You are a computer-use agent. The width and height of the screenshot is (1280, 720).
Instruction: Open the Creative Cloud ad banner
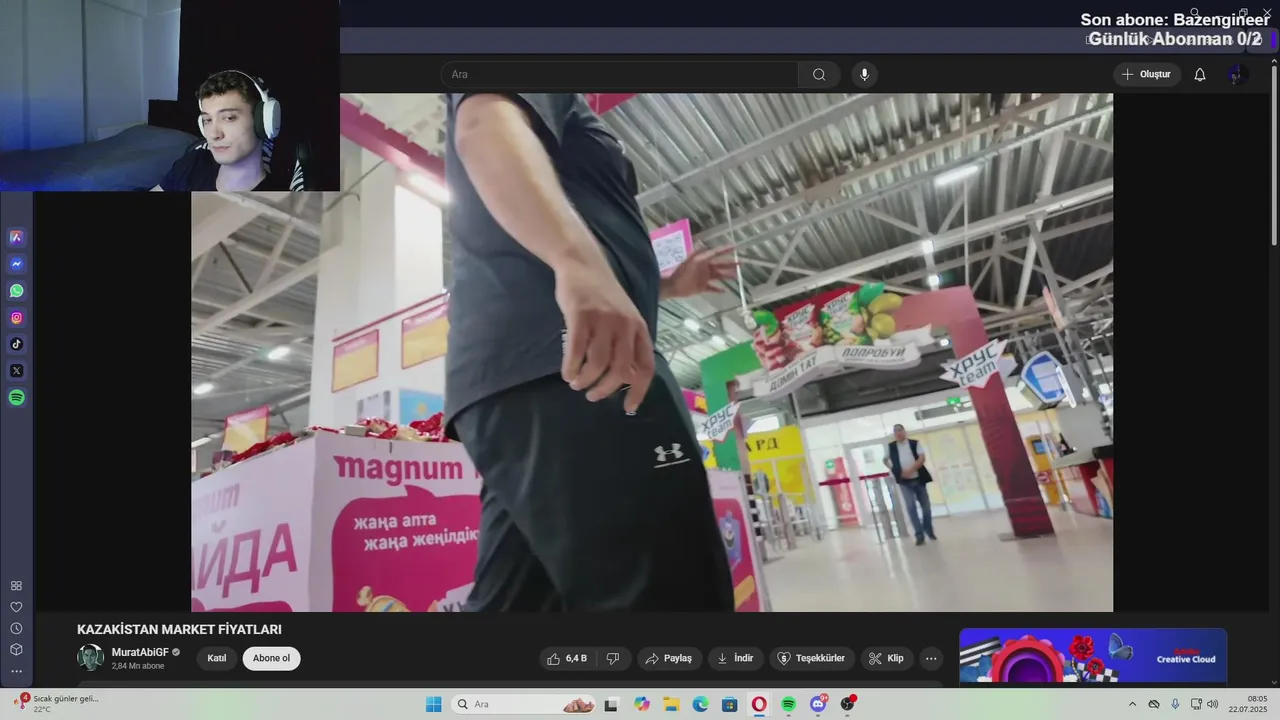pos(1093,656)
